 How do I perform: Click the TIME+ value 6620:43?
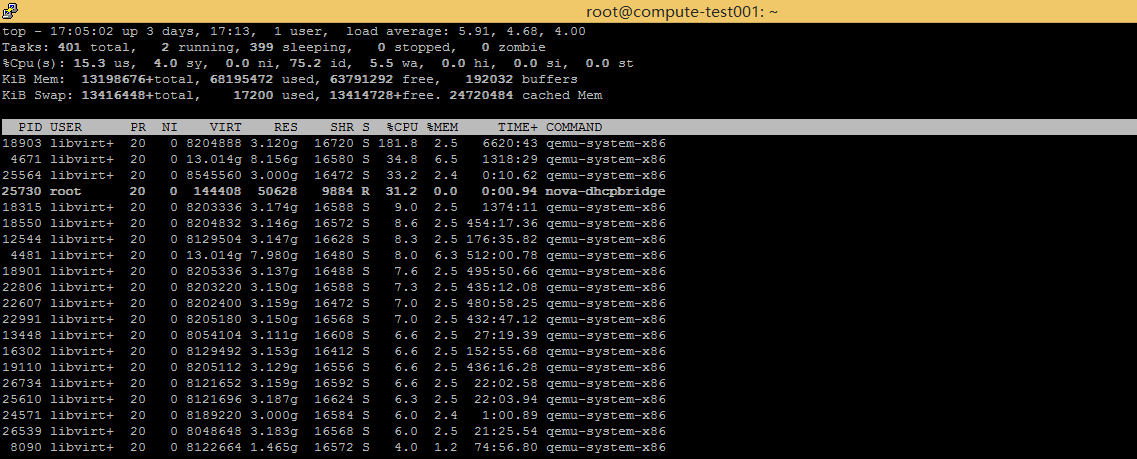coord(510,144)
